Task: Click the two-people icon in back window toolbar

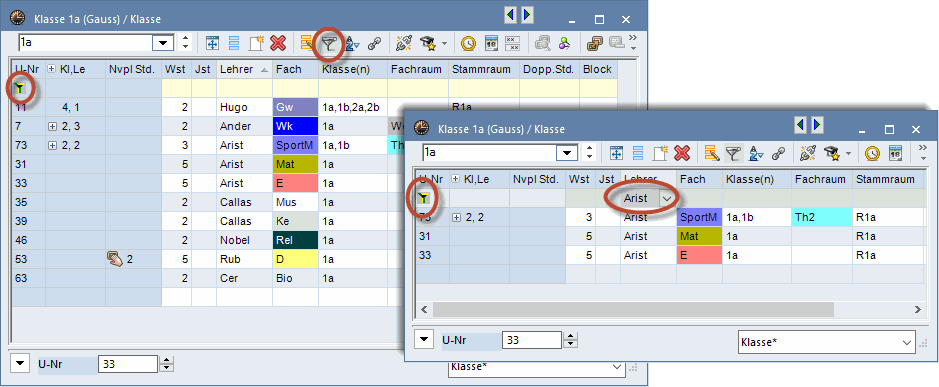Action: [565, 43]
